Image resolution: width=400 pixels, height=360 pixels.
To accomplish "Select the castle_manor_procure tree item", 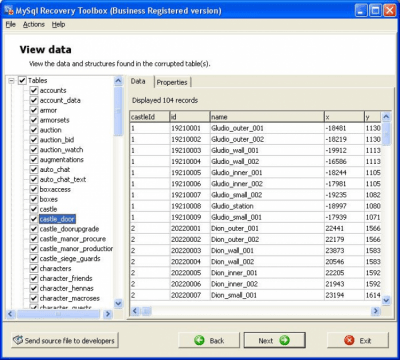I will pos(73,239).
